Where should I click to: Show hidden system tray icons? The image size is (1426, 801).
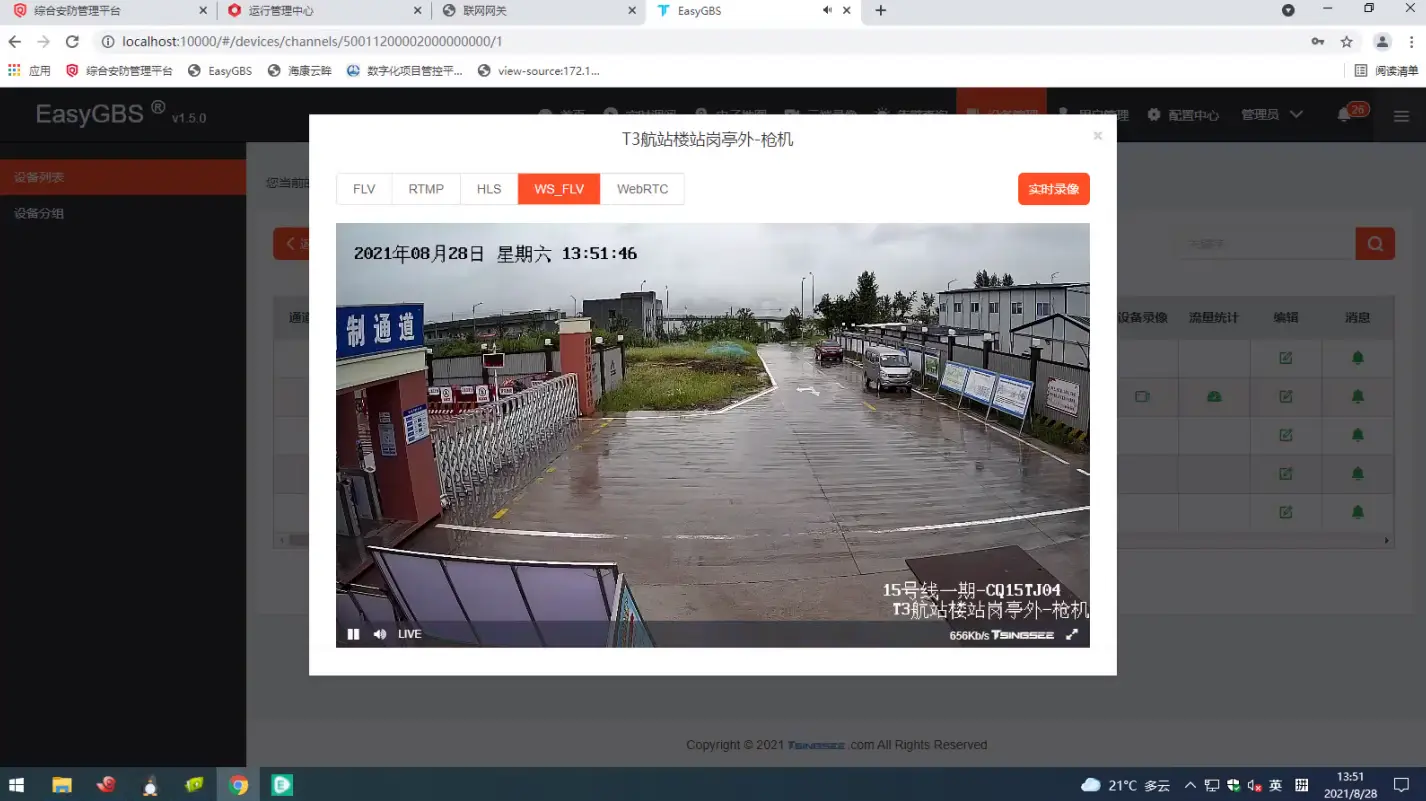point(1190,785)
